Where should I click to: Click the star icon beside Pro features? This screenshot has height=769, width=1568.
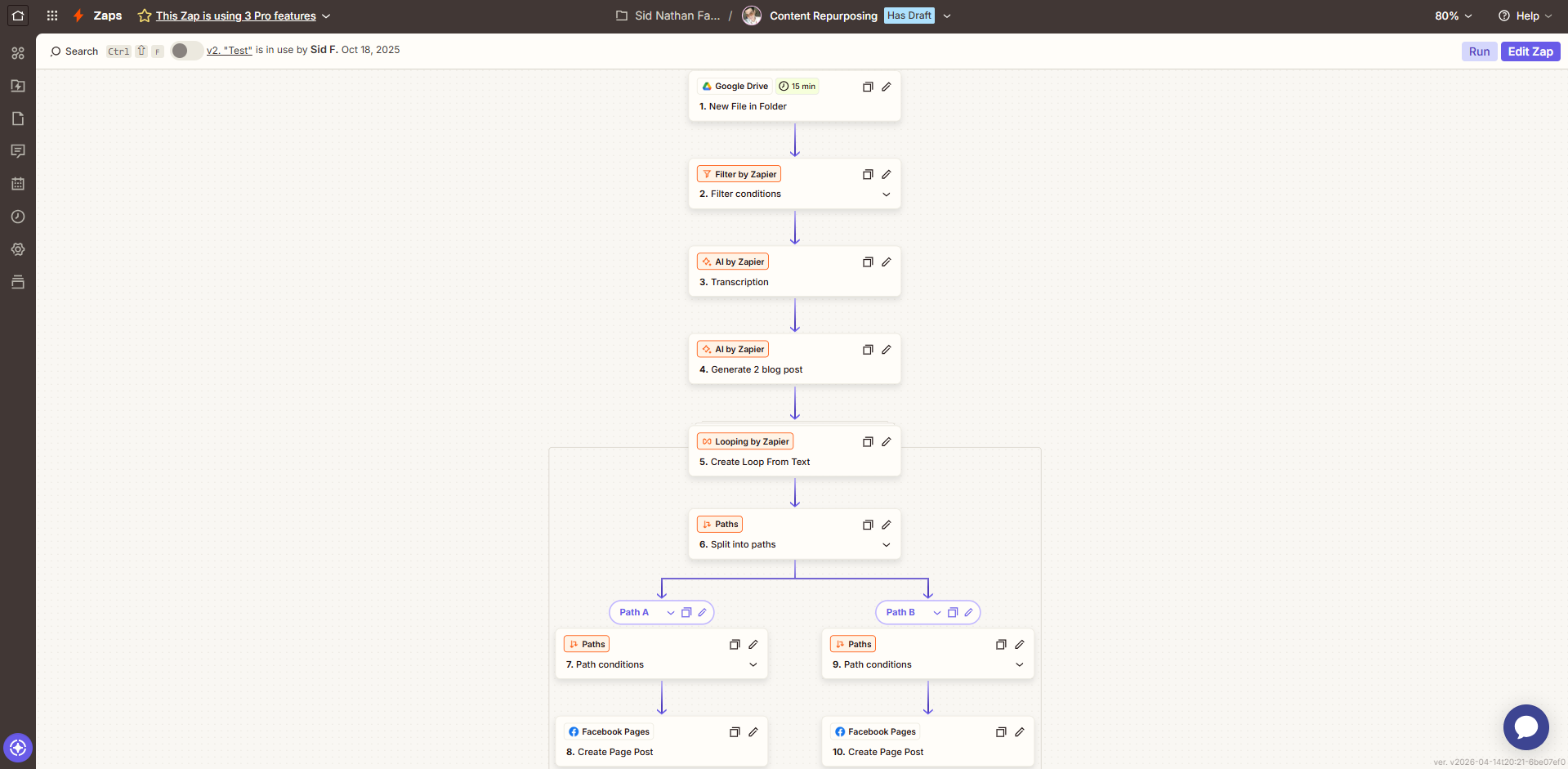[x=145, y=16]
